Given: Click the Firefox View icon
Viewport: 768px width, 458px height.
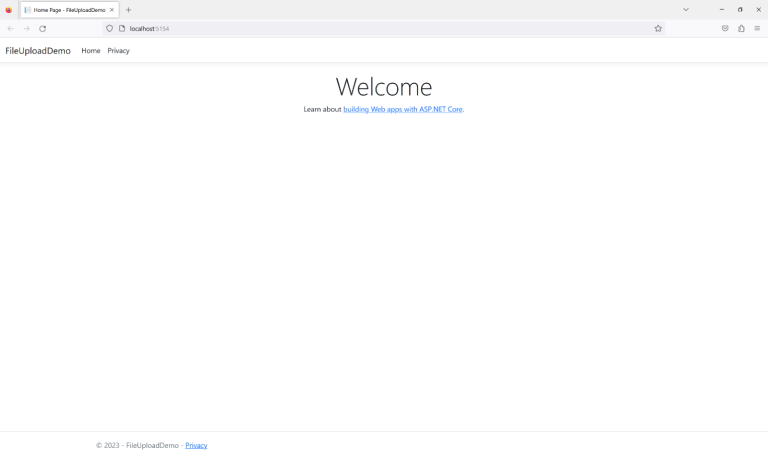Looking at the screenshot, I should click(9, 10).
